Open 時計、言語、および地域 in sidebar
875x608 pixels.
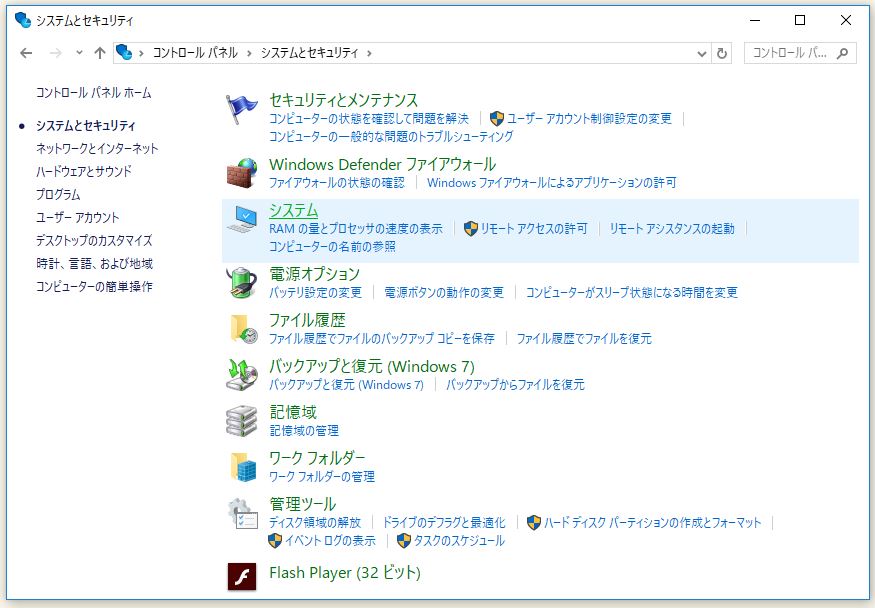point(94,263)
